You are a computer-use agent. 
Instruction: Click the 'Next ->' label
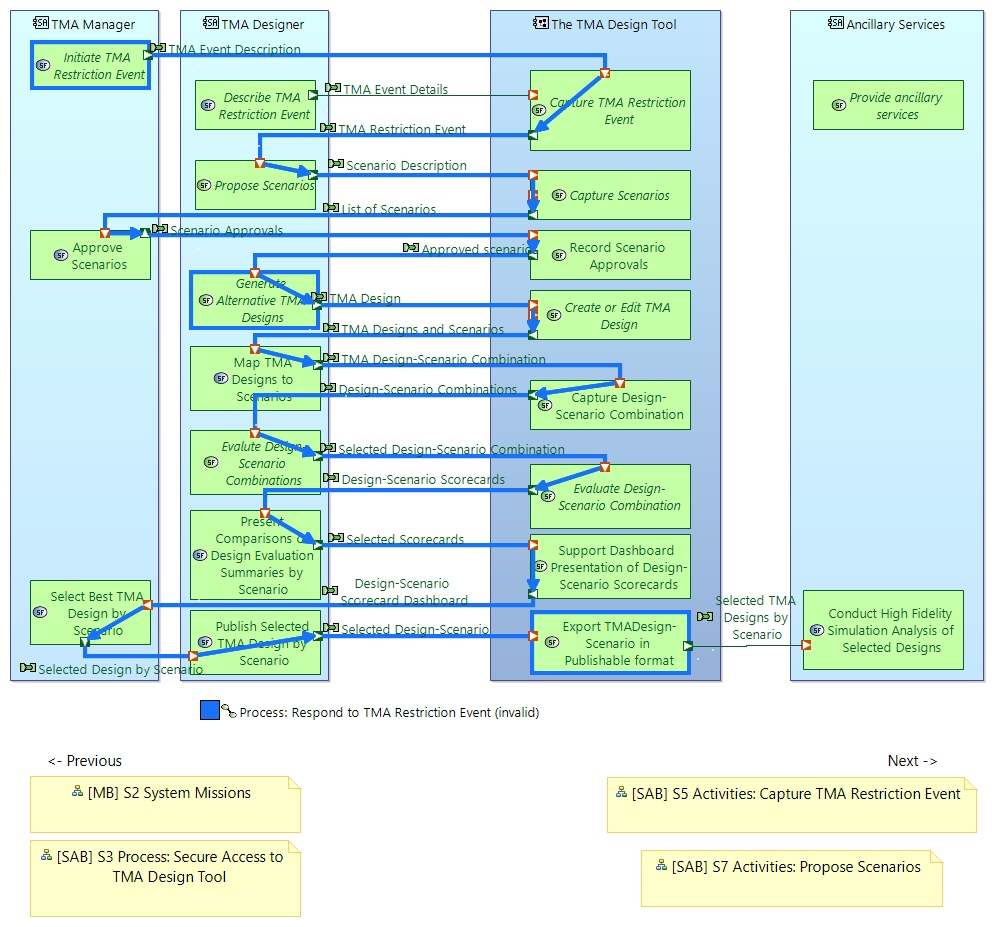click(912, 761)
